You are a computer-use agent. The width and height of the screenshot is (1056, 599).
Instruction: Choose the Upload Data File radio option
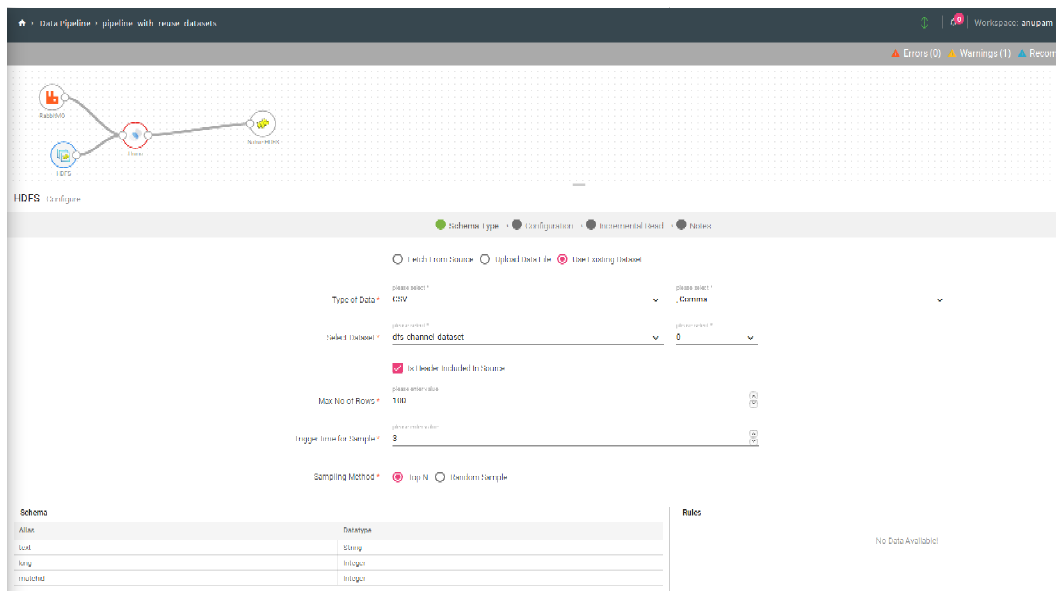click(485, 259)
